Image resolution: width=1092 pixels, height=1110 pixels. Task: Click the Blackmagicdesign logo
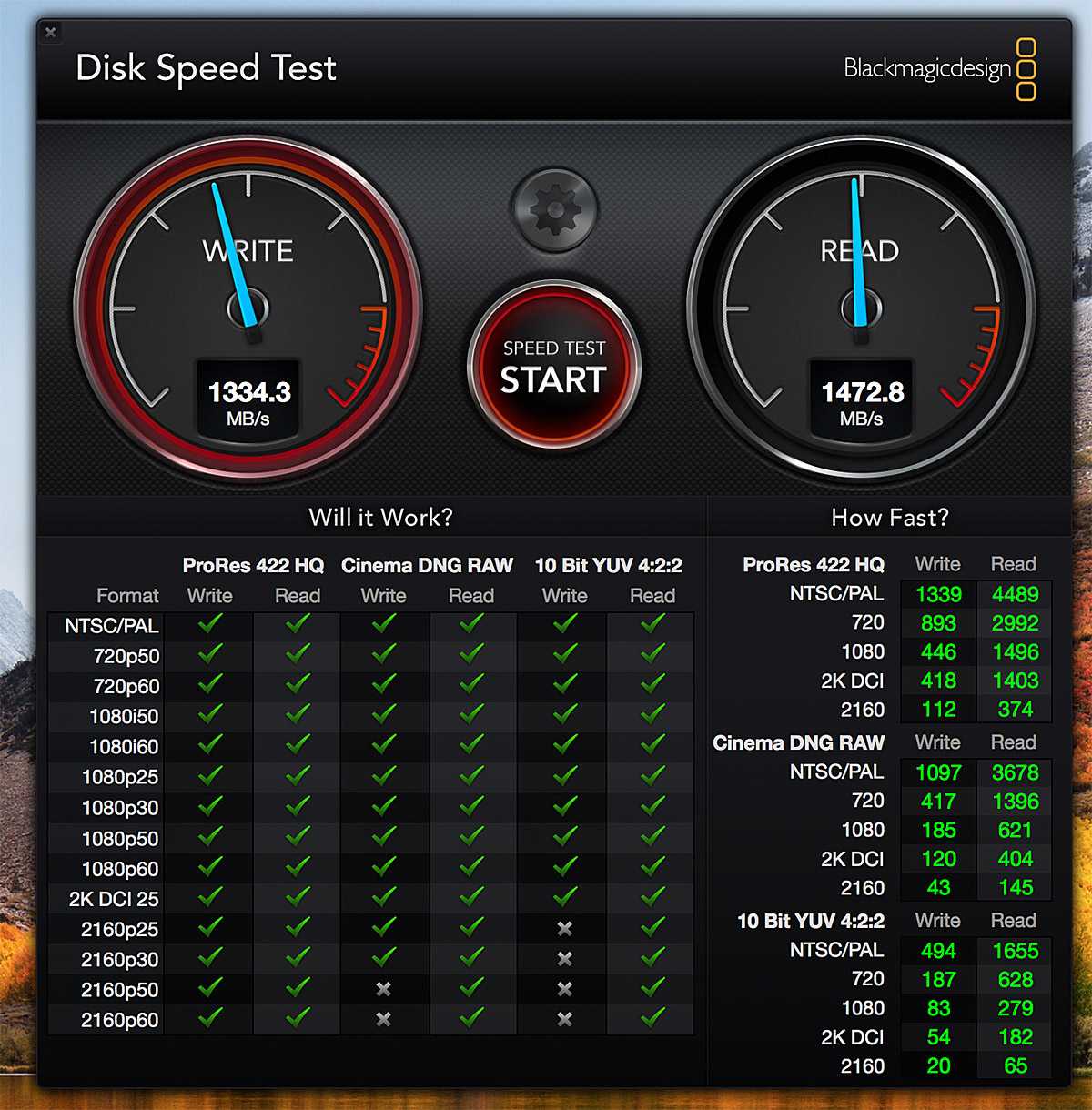pyautogui.click(x=939, y=69)
